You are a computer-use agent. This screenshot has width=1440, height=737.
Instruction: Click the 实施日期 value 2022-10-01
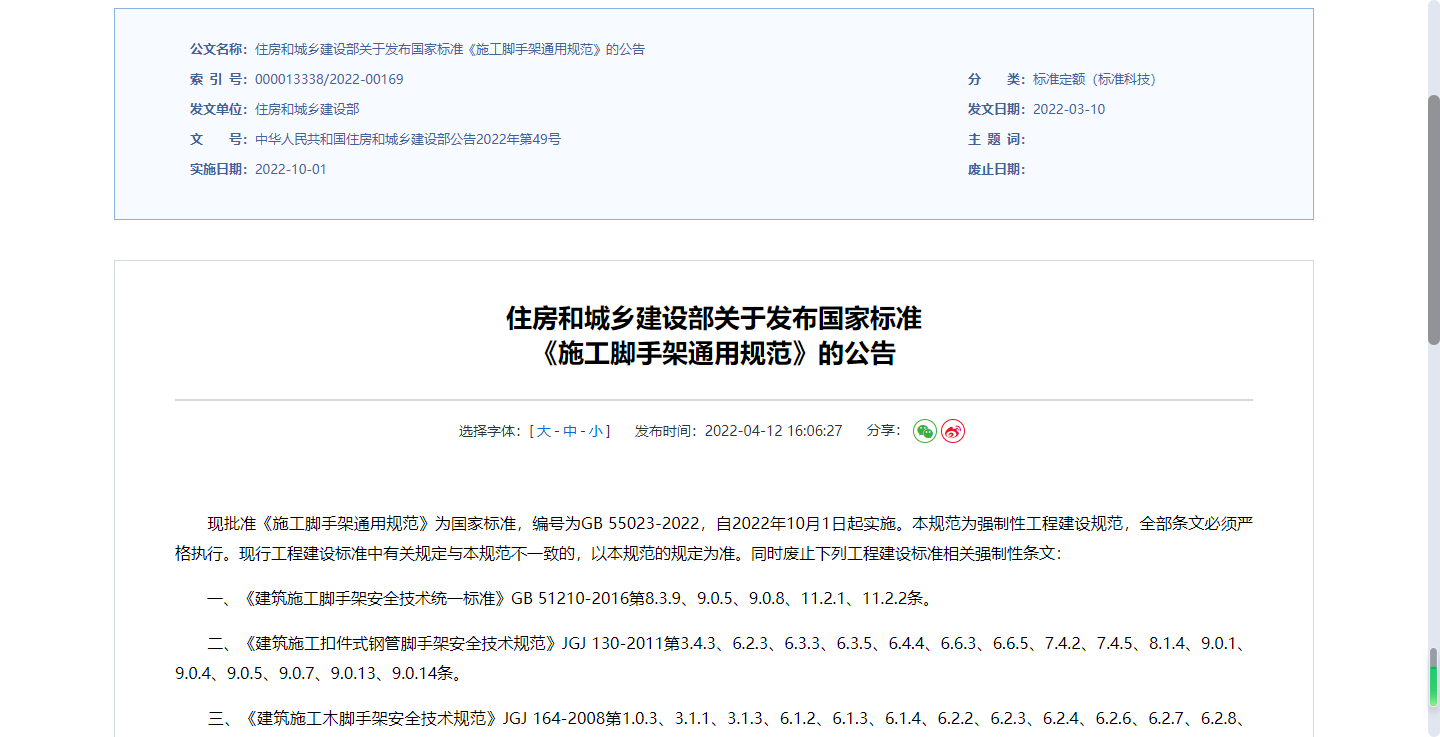291,169
